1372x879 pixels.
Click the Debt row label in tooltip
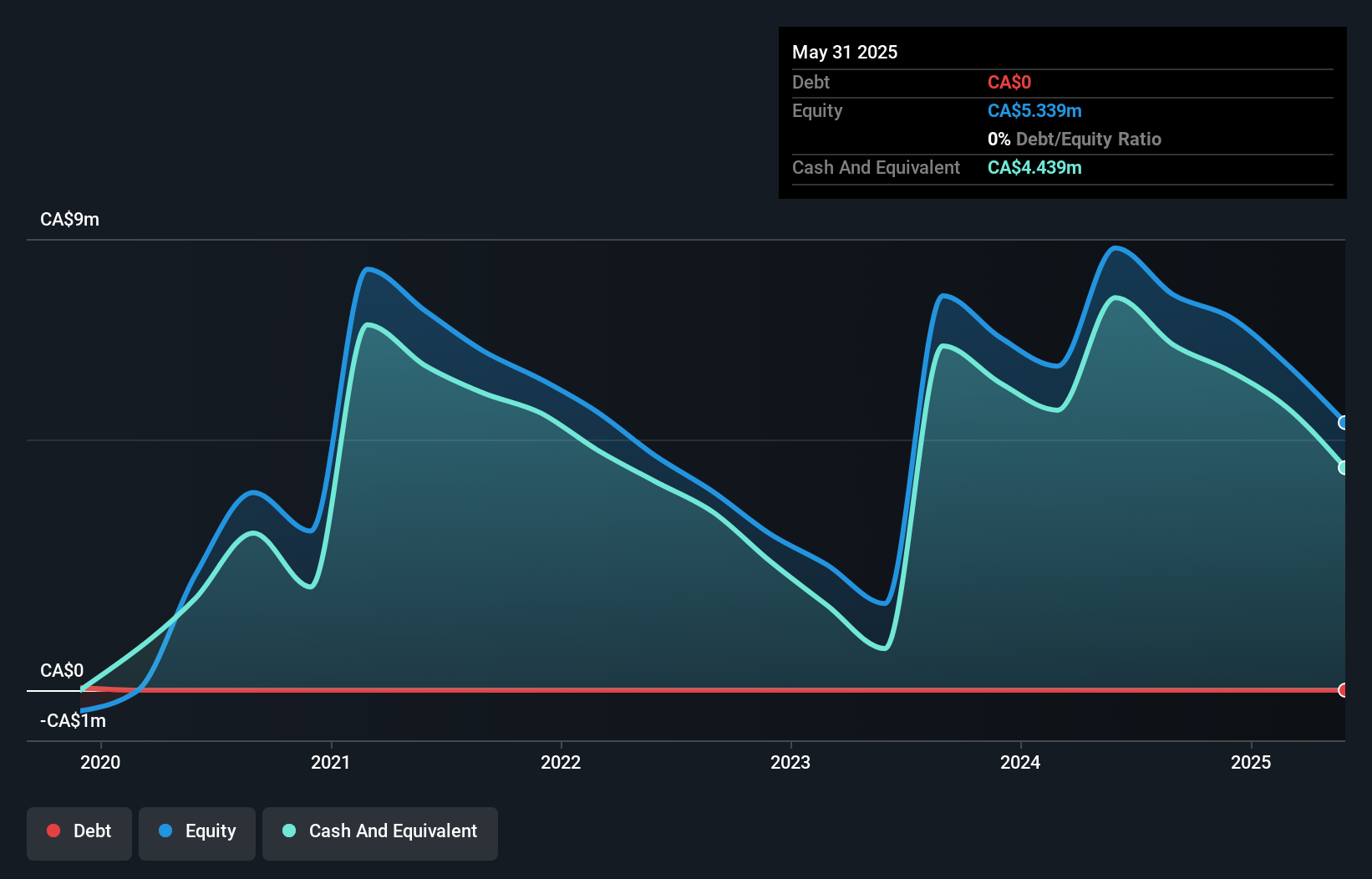(810, 83)
